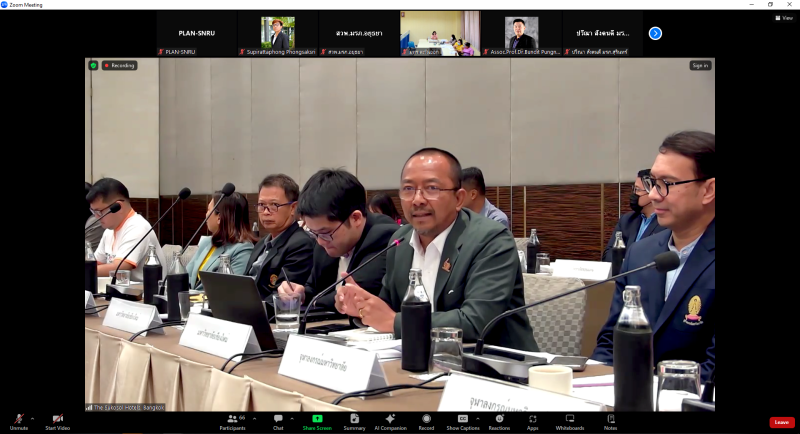Screen dimensions: 800x434
Task: Open the Apps panel
Action: (x=532, y=422)
